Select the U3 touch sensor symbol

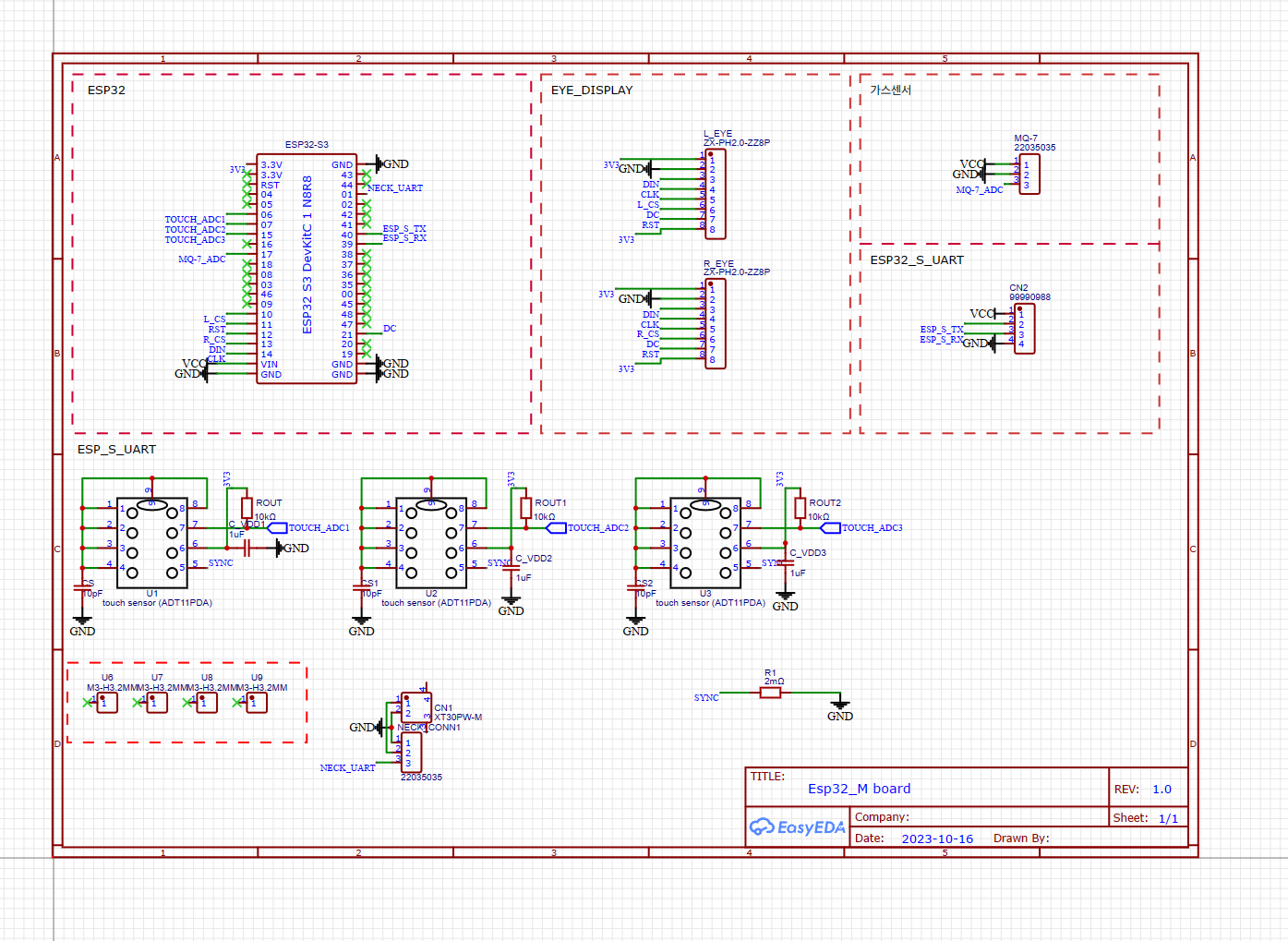tap(705, 543)
